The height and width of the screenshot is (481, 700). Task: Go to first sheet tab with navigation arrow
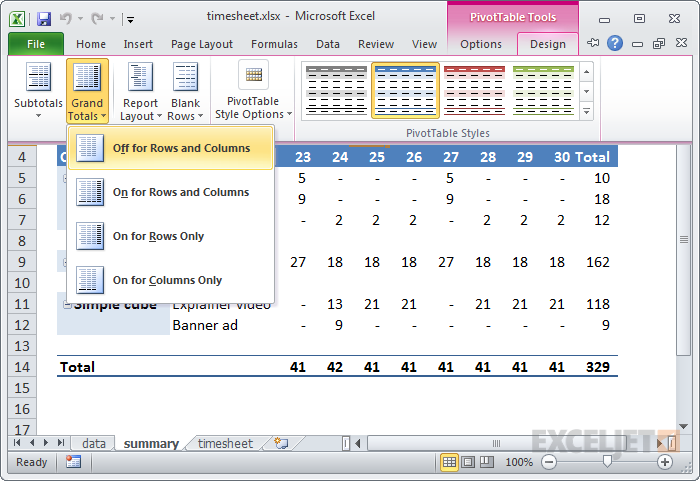pos(17,443)
